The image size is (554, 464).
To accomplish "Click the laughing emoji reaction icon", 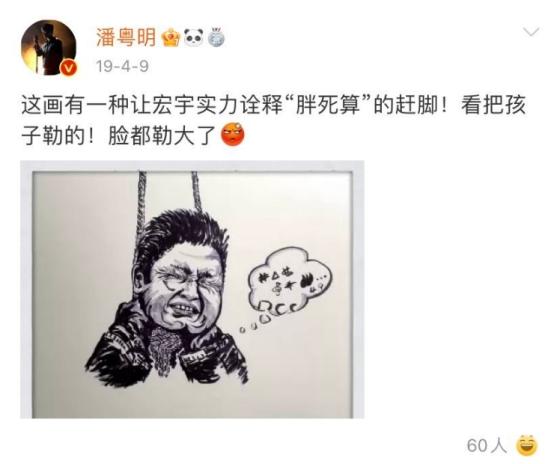I will 526,445.
